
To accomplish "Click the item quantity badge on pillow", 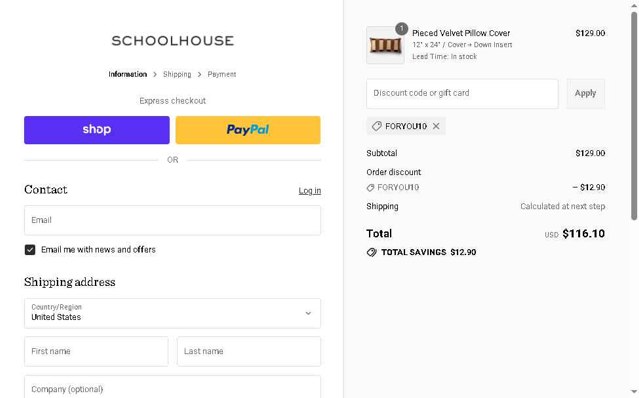I will coord(401,29).
